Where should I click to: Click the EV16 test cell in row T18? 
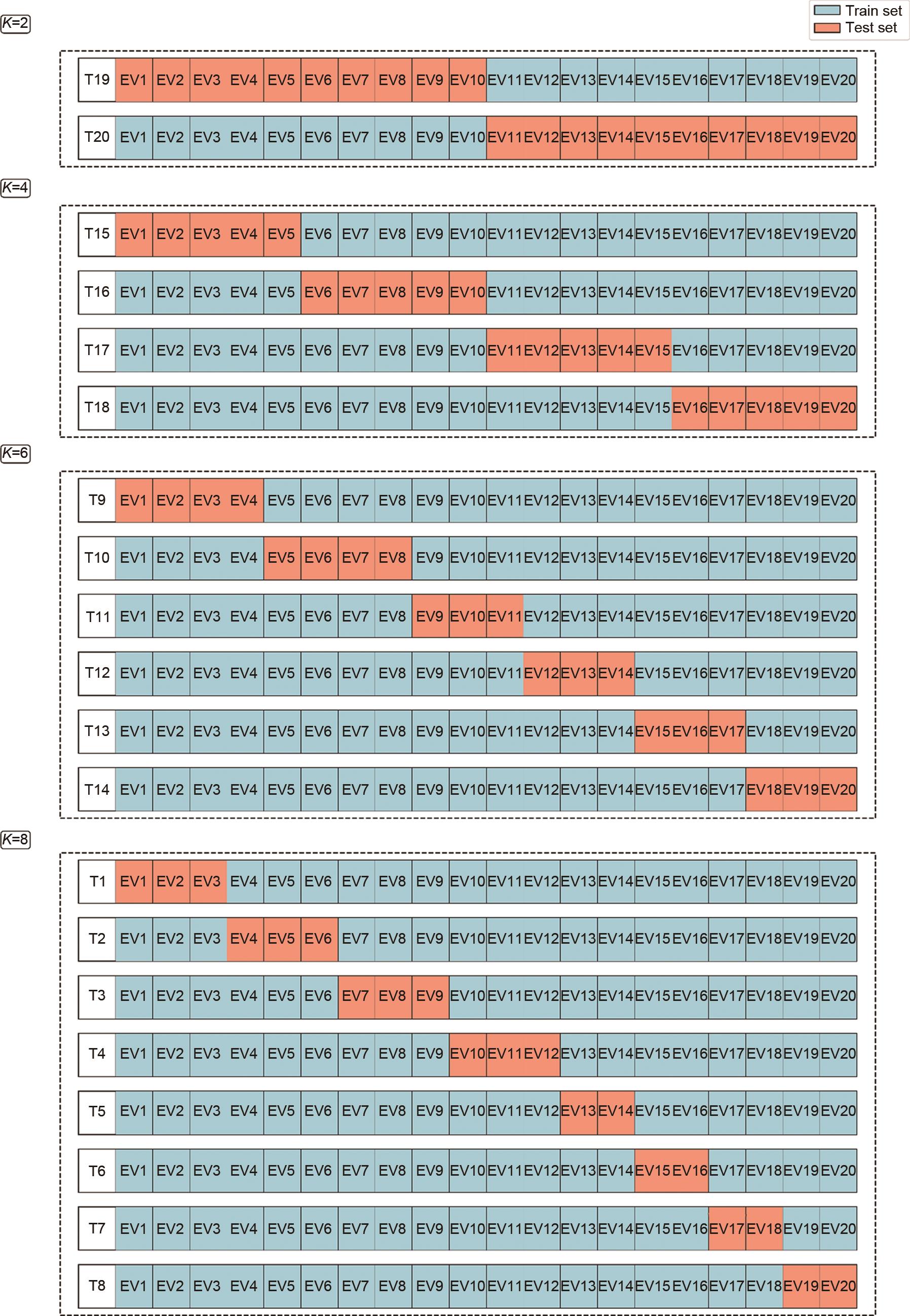pyautogui.click(x=690, y=407)
